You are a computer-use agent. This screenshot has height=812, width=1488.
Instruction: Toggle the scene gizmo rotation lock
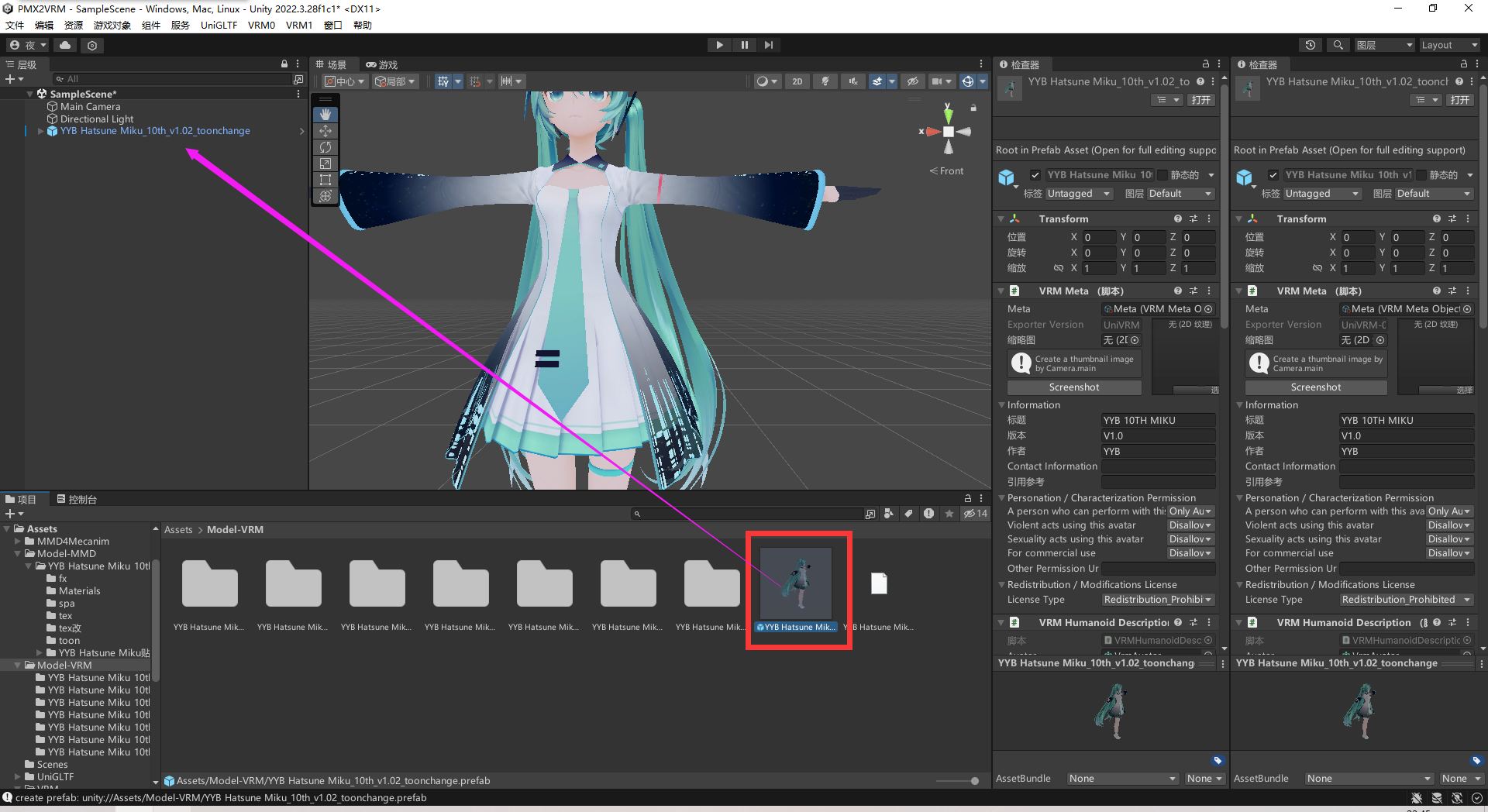click(x=973, y=108)
